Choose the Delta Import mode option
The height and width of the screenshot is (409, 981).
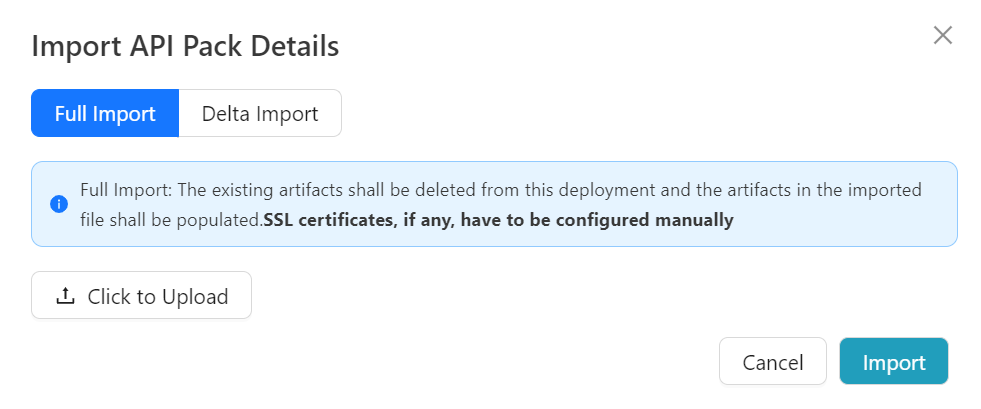(x=260, y=113)
